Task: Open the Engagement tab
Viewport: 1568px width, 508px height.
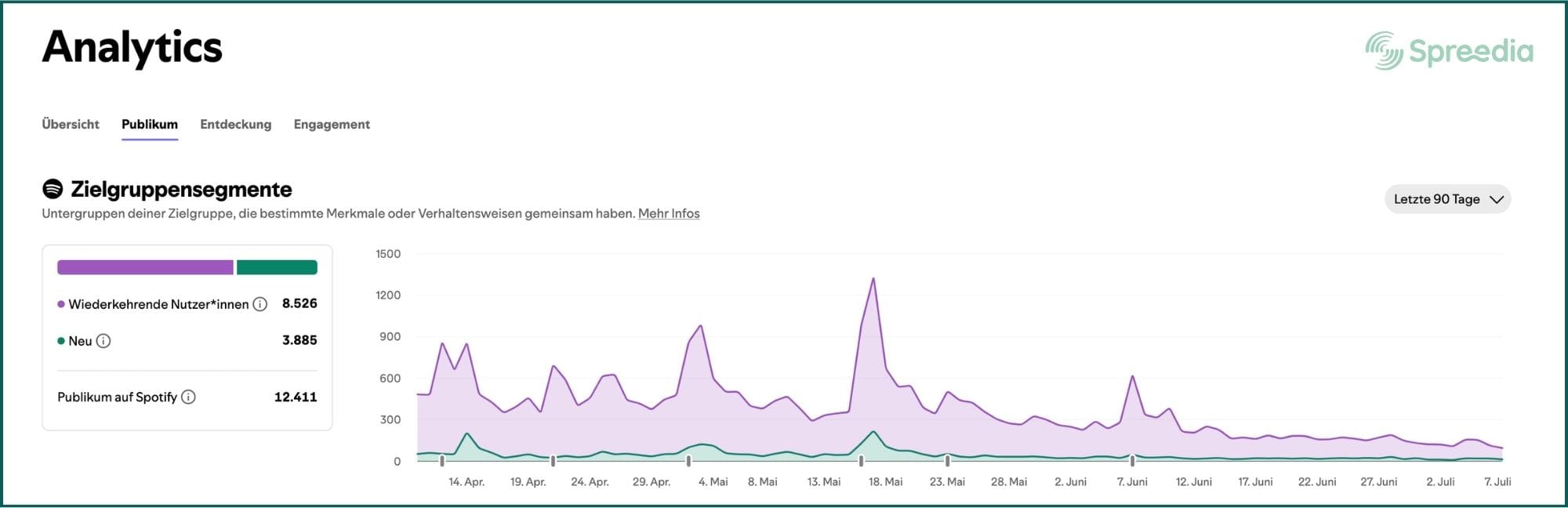Action: tap(332, 124)
